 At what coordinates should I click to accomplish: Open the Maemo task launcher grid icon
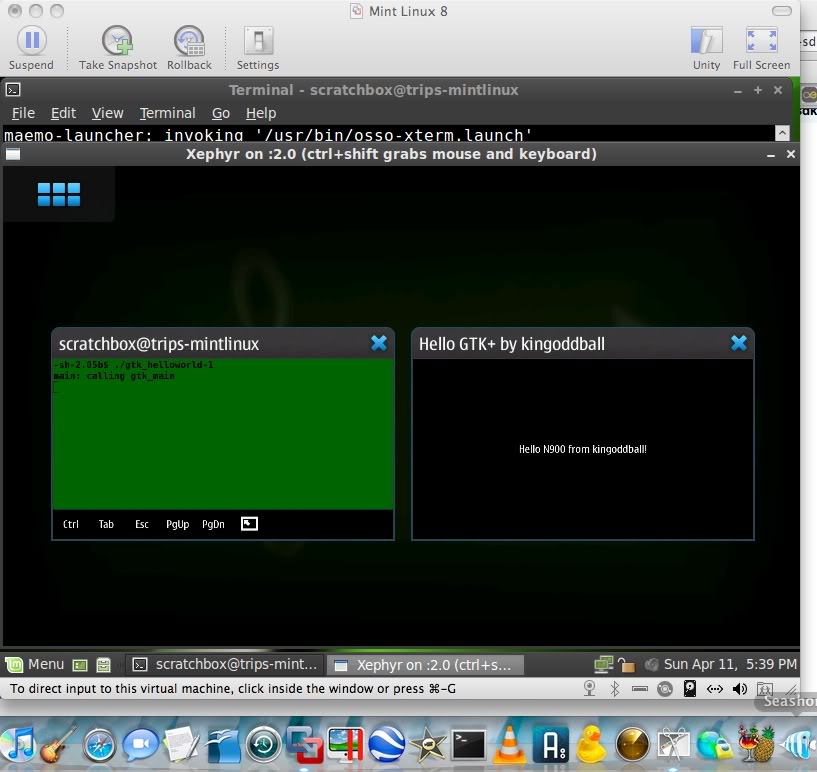[x=58, y=194]
